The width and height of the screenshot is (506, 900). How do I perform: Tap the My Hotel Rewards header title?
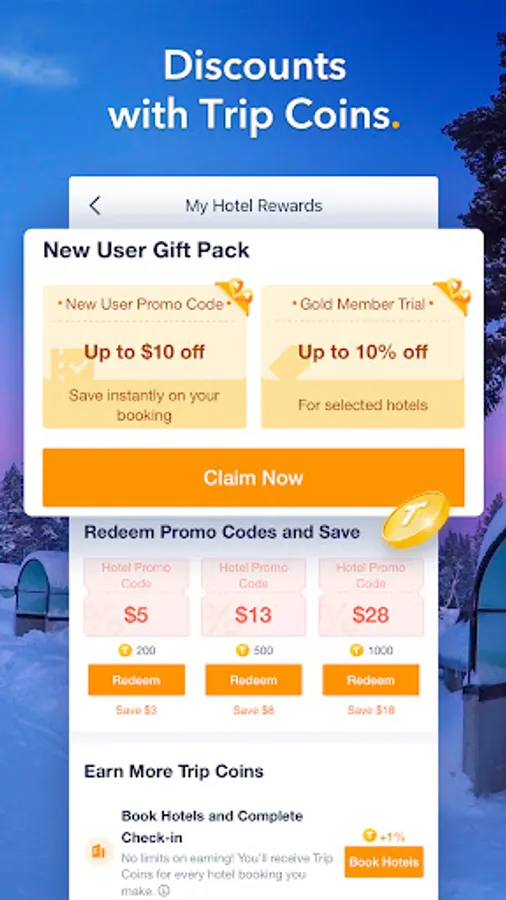(254, 205)
